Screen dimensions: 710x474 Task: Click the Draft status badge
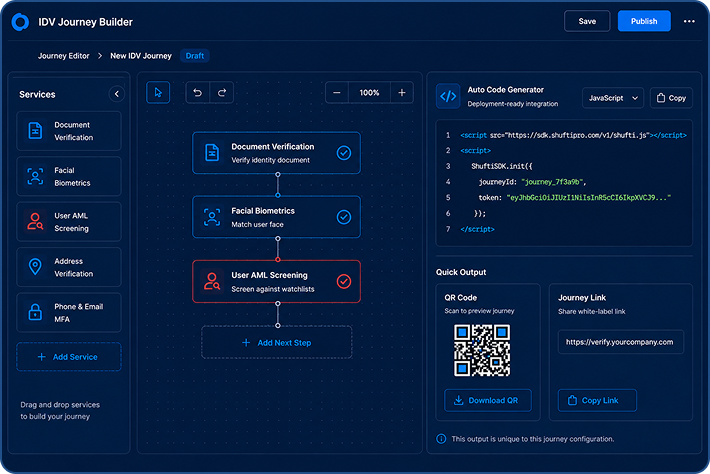coord(195,56)
